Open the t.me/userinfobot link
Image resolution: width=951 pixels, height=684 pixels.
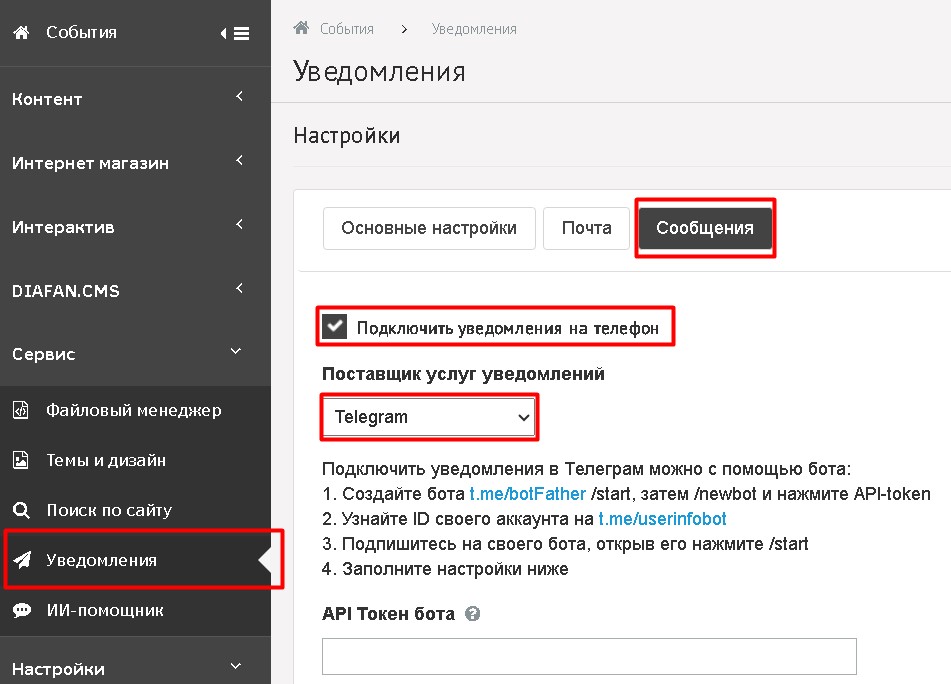(x=662, y=519)
